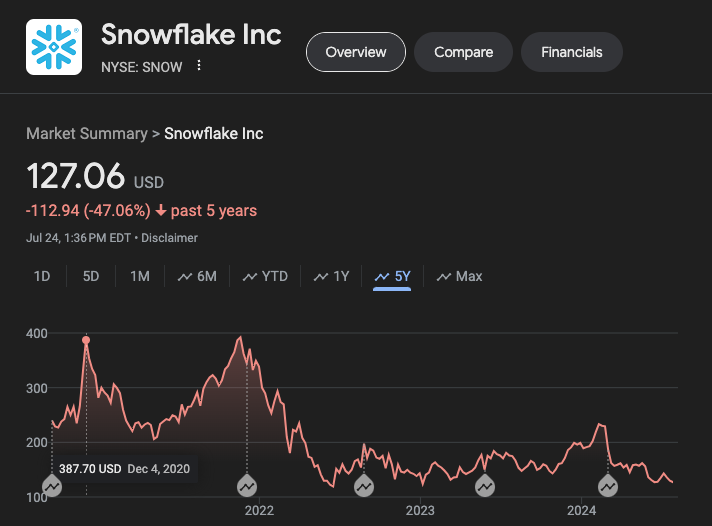Click the leftmost news marker icon on chart

point(52,487)
